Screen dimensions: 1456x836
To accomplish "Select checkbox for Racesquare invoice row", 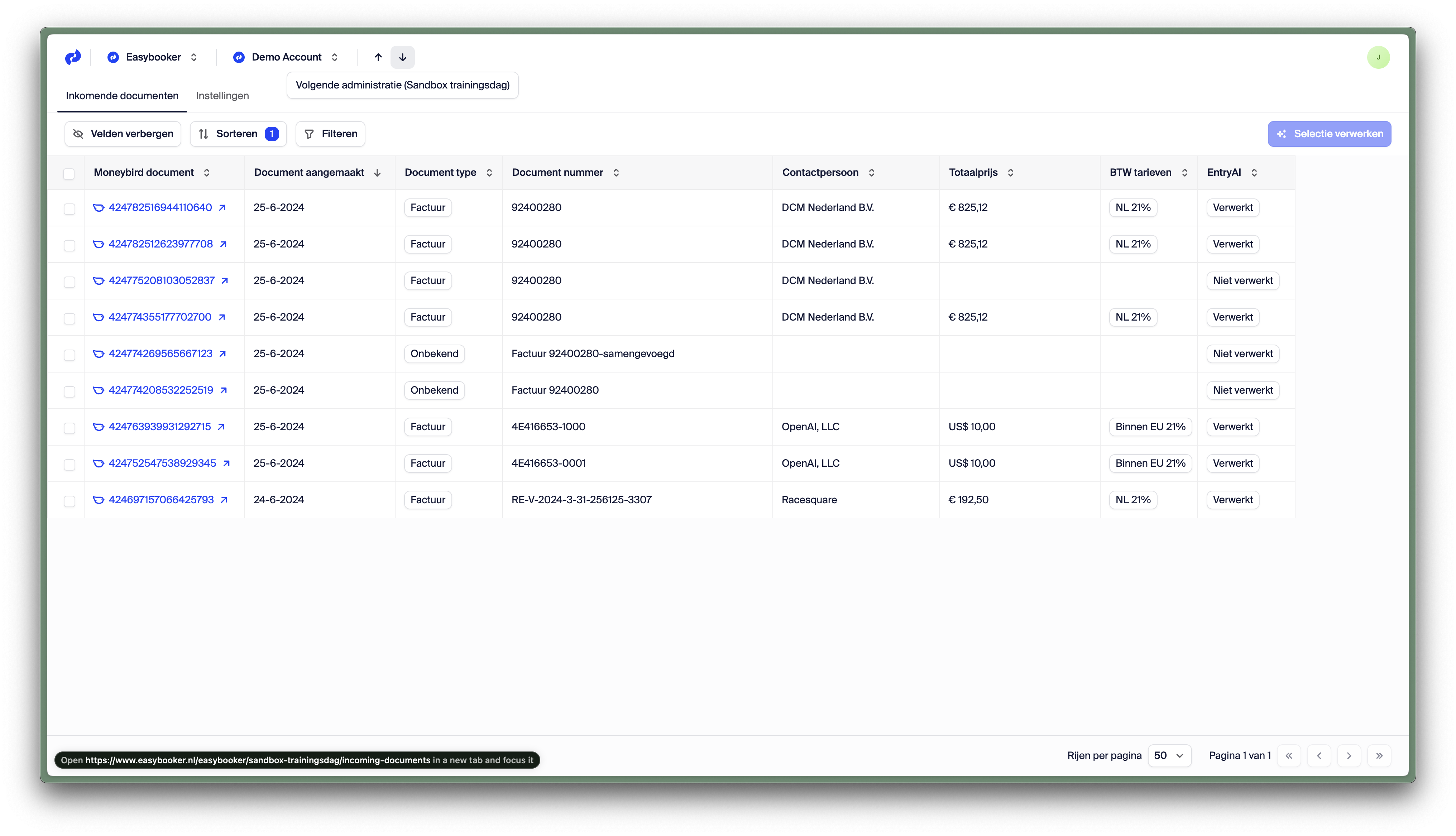I will tap(70, 501).
